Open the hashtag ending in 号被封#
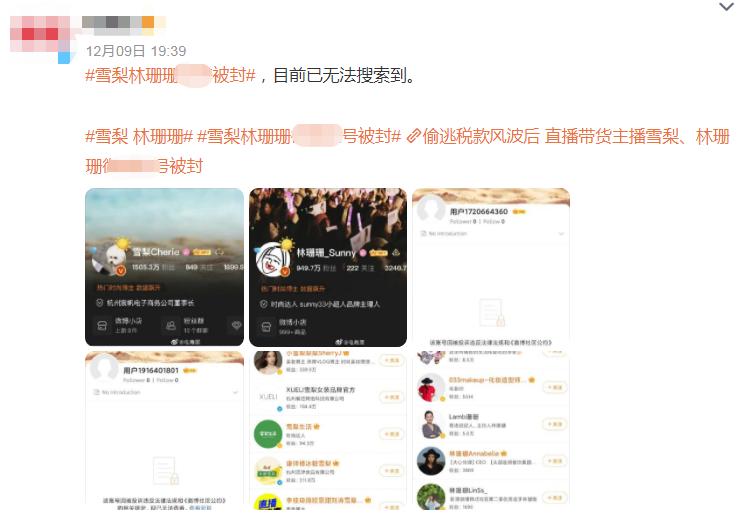Viewport: 744px width, 523px height. pos(299,137)
